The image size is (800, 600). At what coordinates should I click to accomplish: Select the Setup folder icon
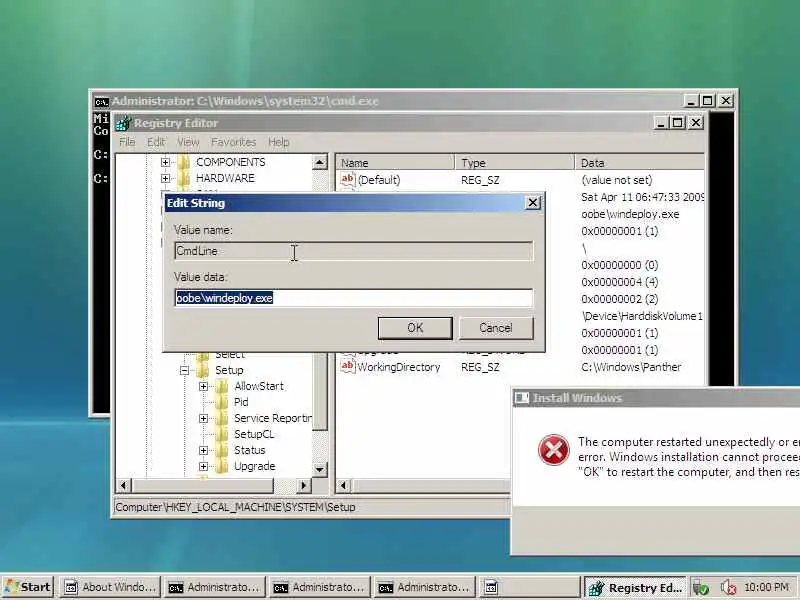point(203,370)
